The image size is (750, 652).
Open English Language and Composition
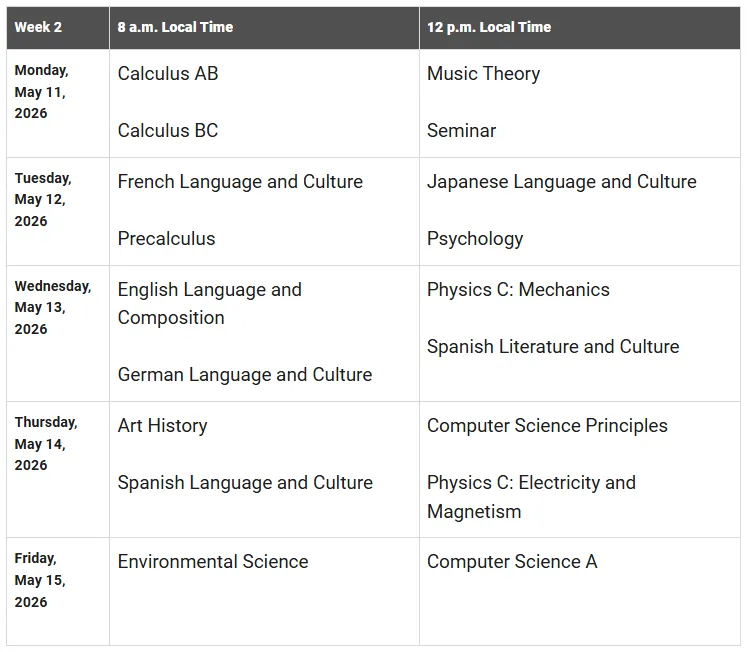209,303
